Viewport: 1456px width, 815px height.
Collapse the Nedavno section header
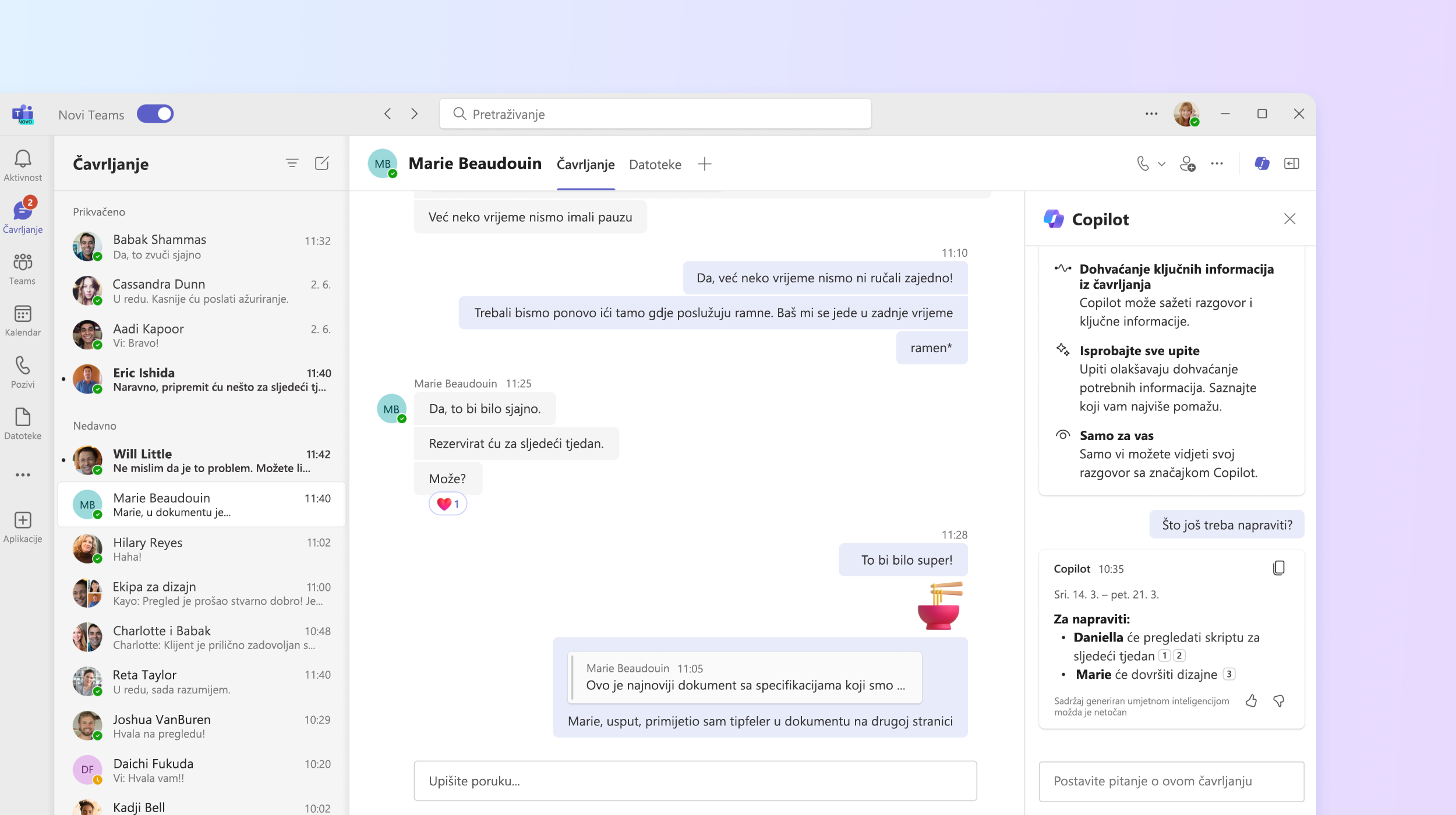(x=94, y=426)
